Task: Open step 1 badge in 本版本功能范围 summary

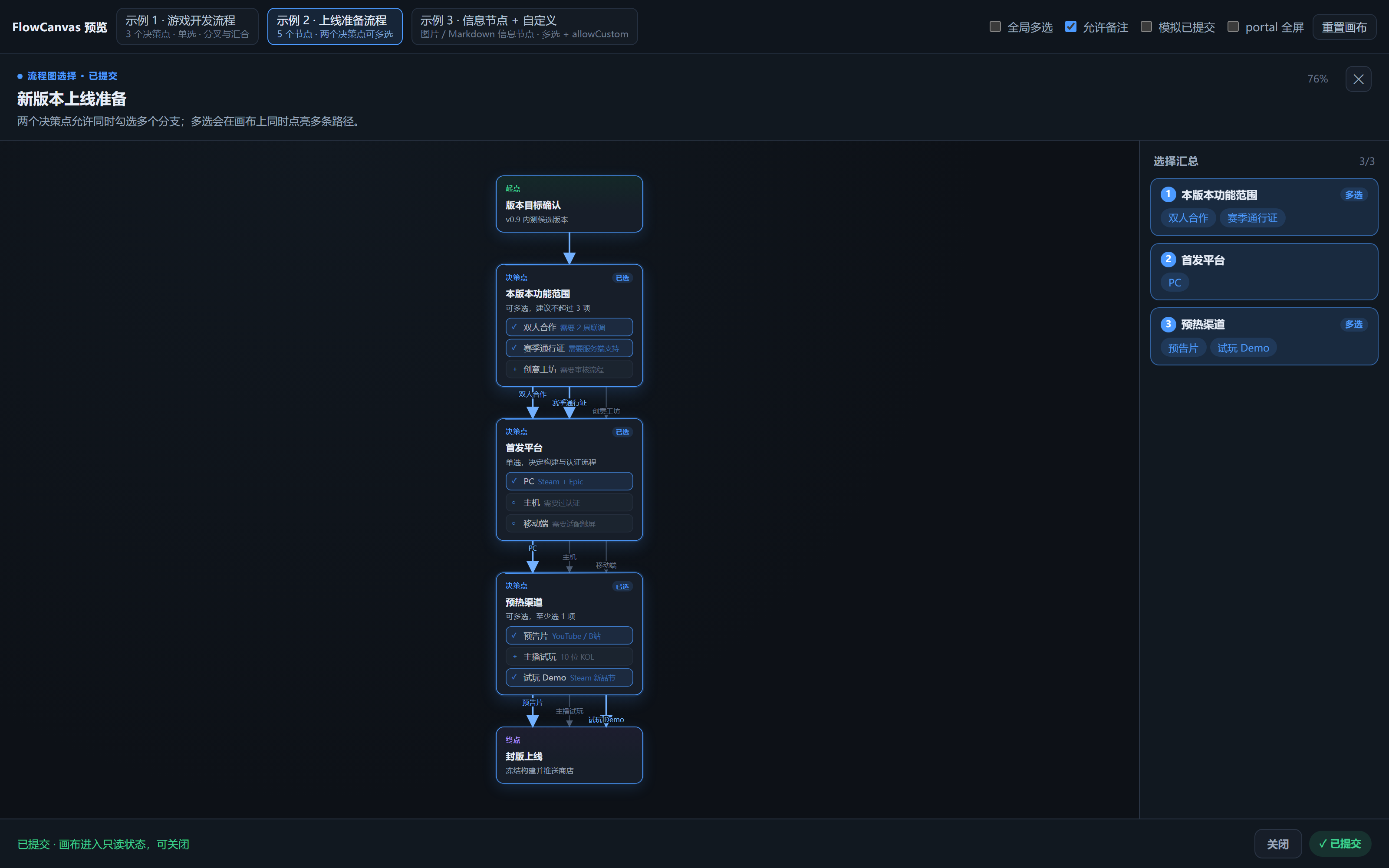Action: (x=1168, y=194)
